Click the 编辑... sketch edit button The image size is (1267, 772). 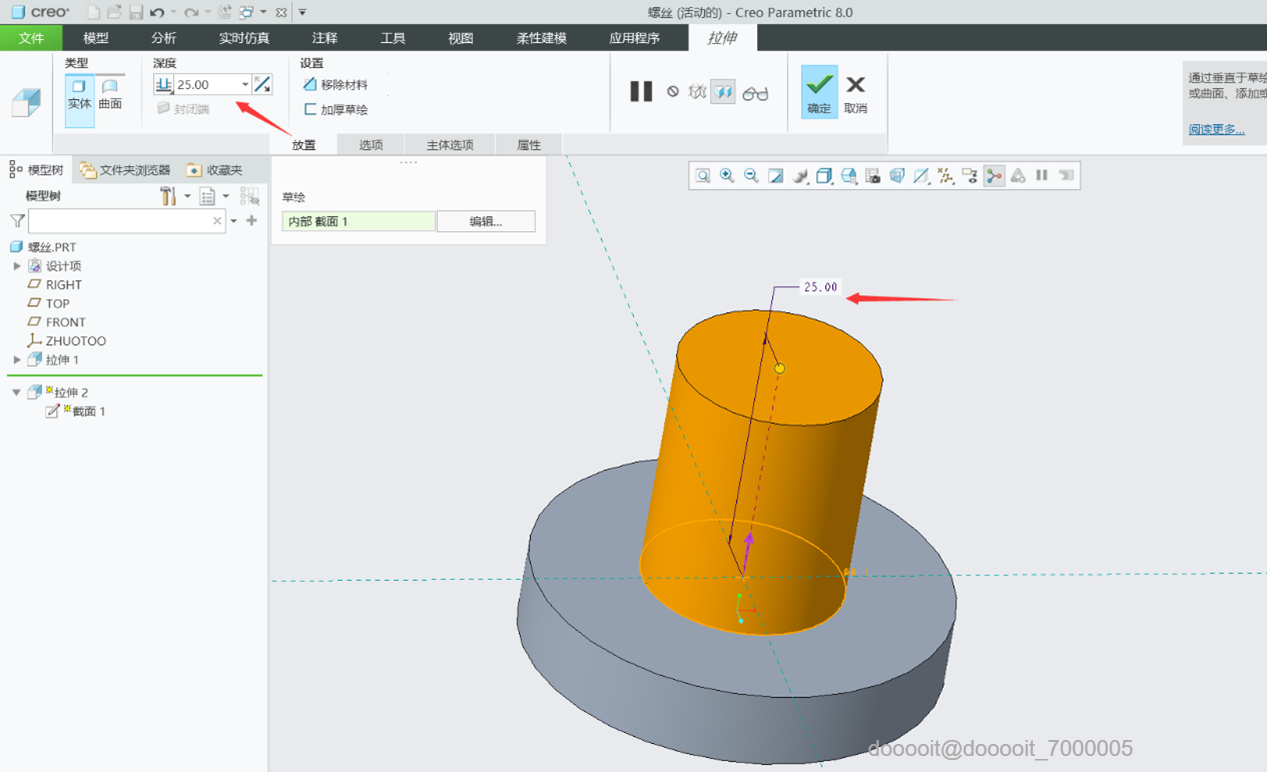point(486,222)
